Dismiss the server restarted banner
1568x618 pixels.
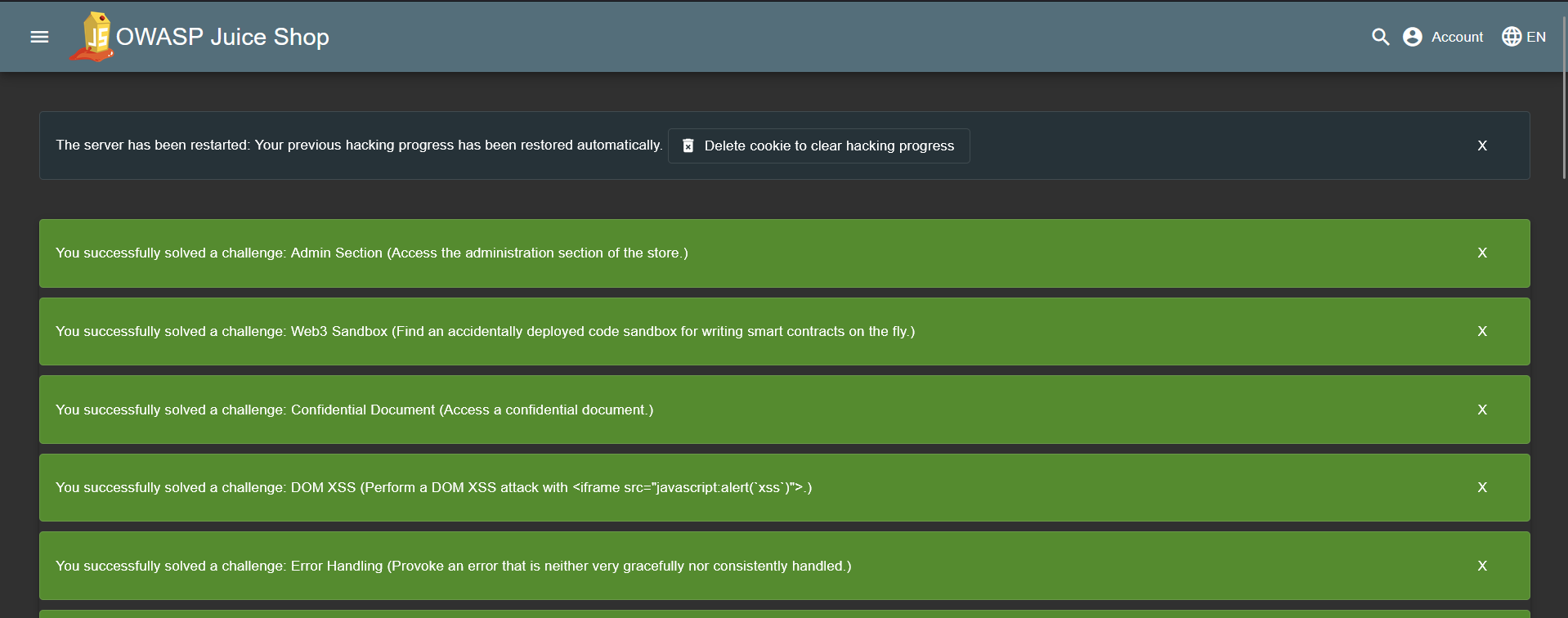point(1481,146)
